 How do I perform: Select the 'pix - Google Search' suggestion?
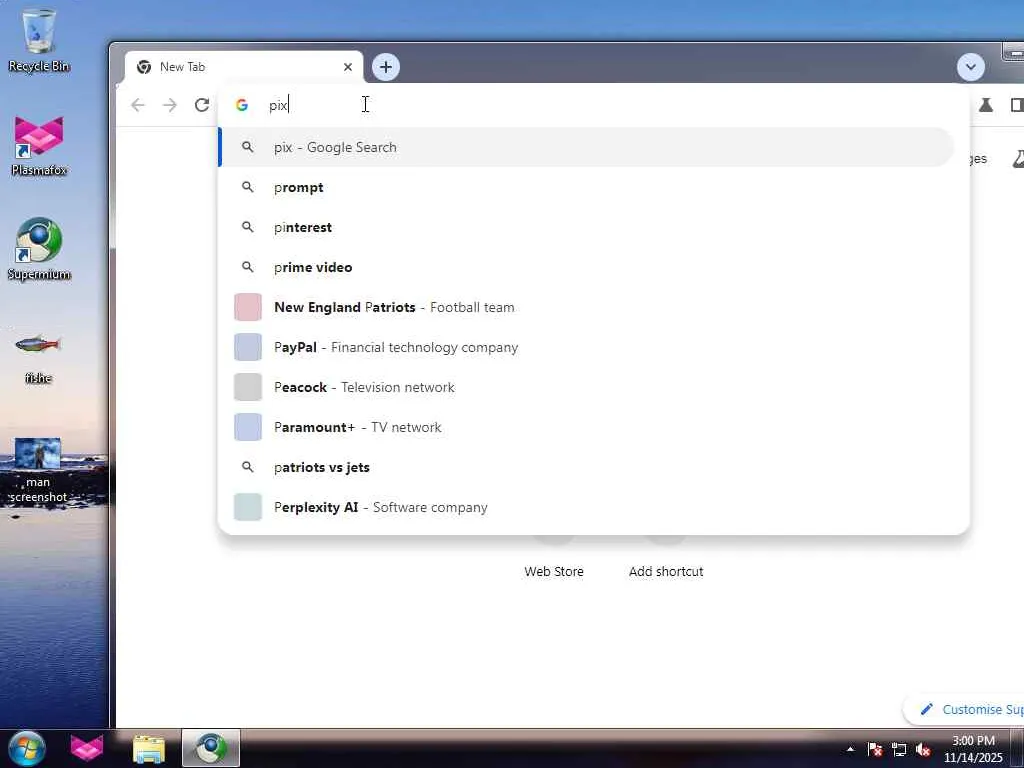coord(586,148)
